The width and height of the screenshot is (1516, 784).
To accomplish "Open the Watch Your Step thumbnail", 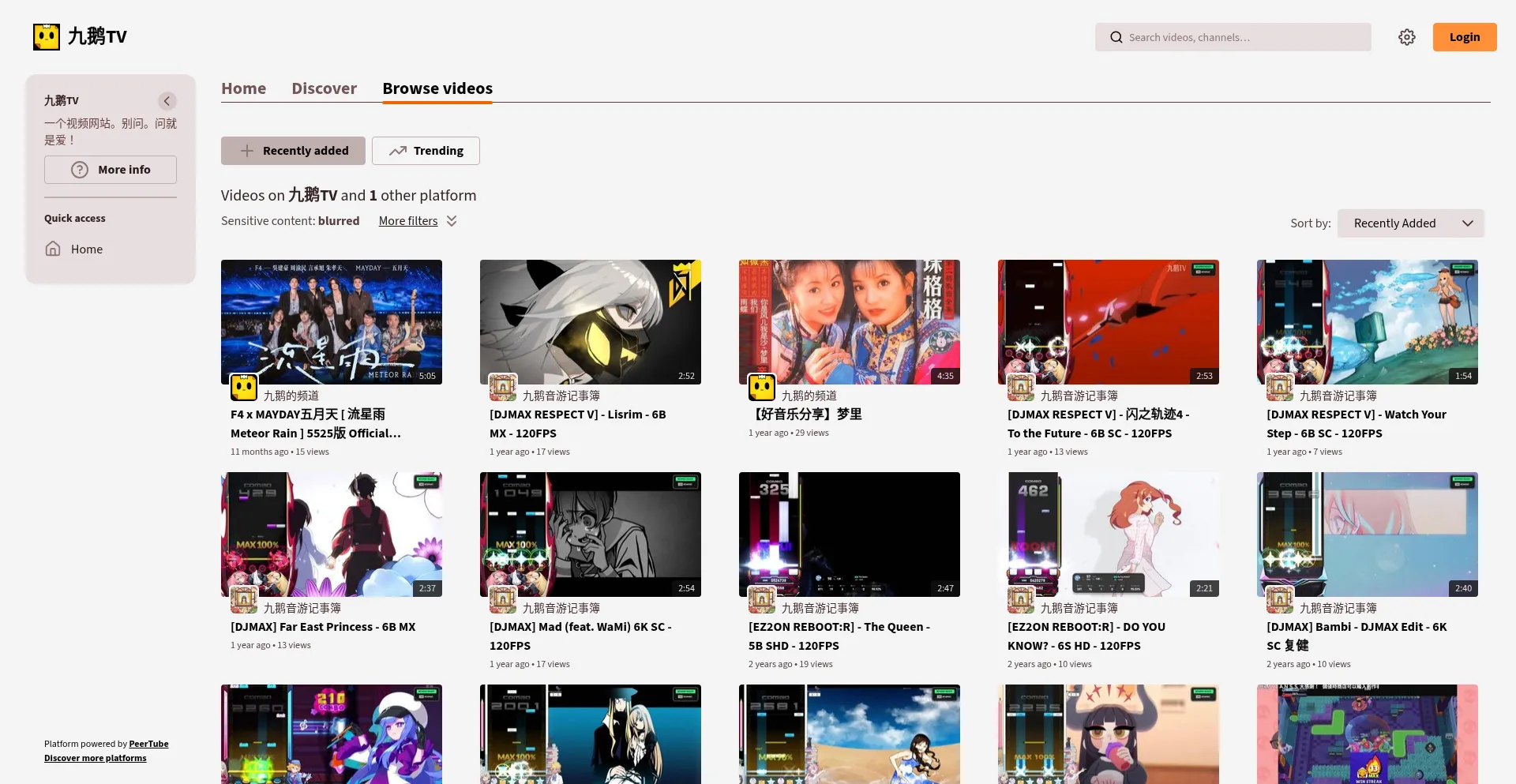I will 1368,322.
